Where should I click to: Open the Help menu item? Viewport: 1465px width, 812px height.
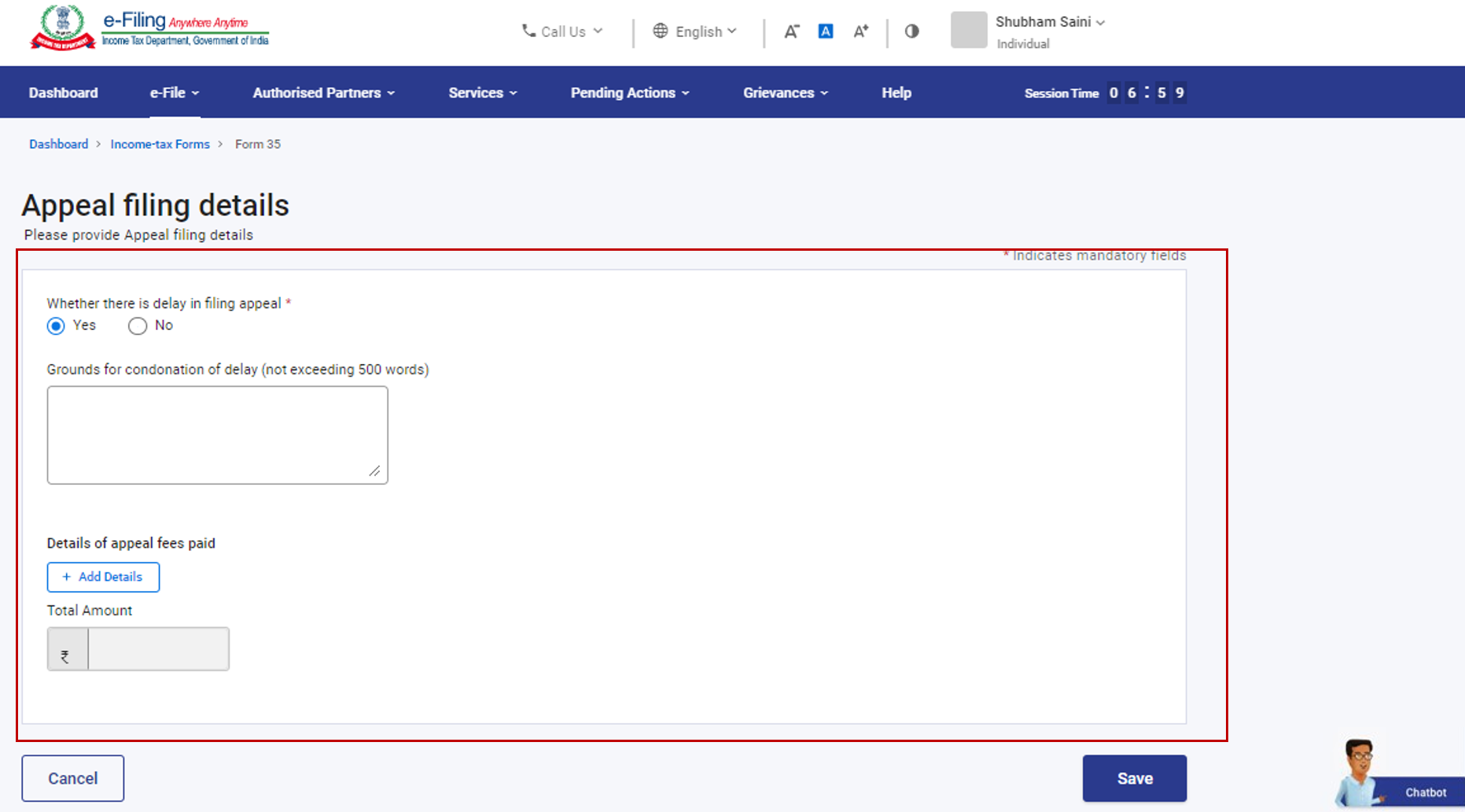click(896, 93)
